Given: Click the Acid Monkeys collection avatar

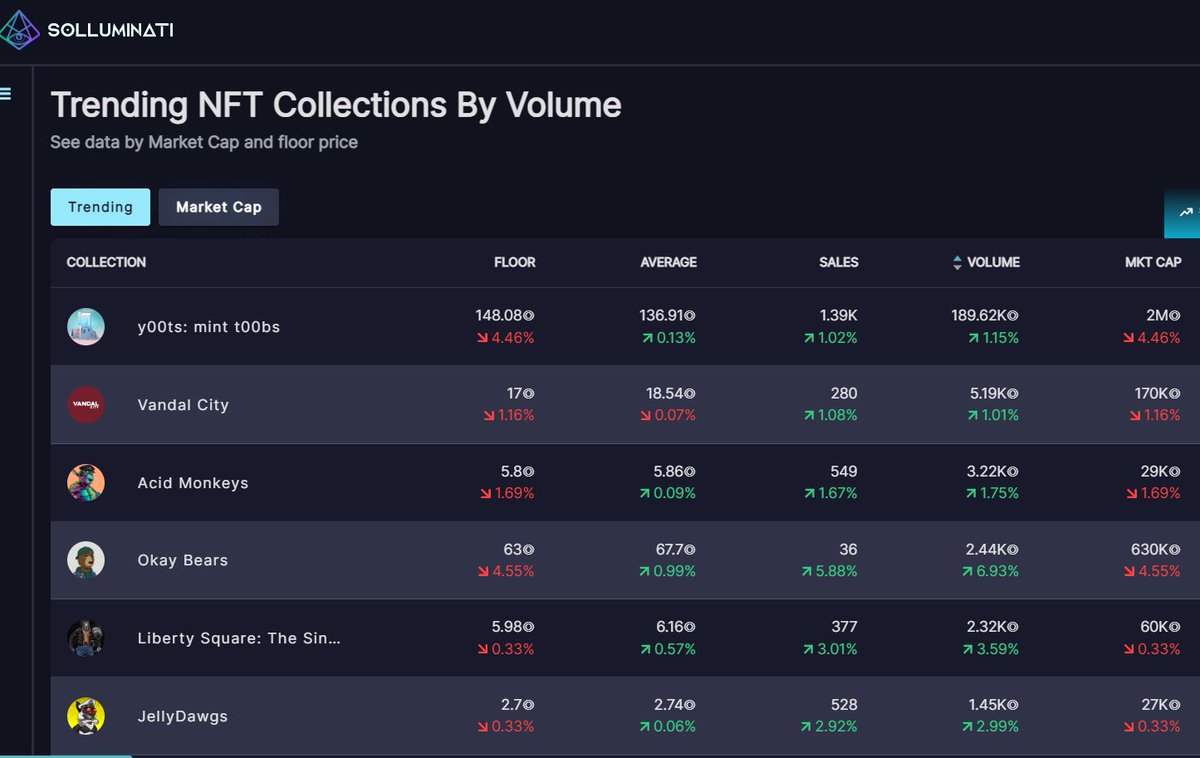Looking at the screenshot, I should pyautogui.click(x=86, y=483).
